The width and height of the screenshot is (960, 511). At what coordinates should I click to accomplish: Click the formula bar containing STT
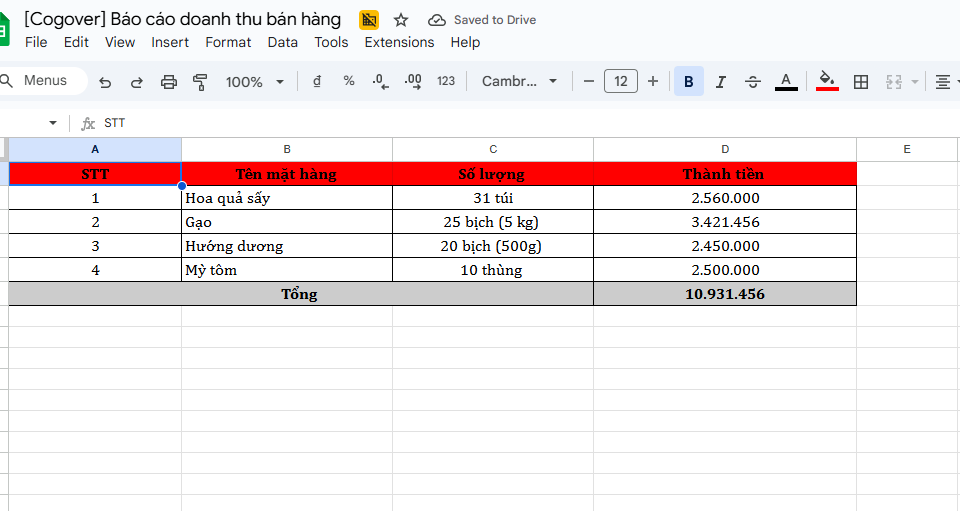(x=527, y=123)
